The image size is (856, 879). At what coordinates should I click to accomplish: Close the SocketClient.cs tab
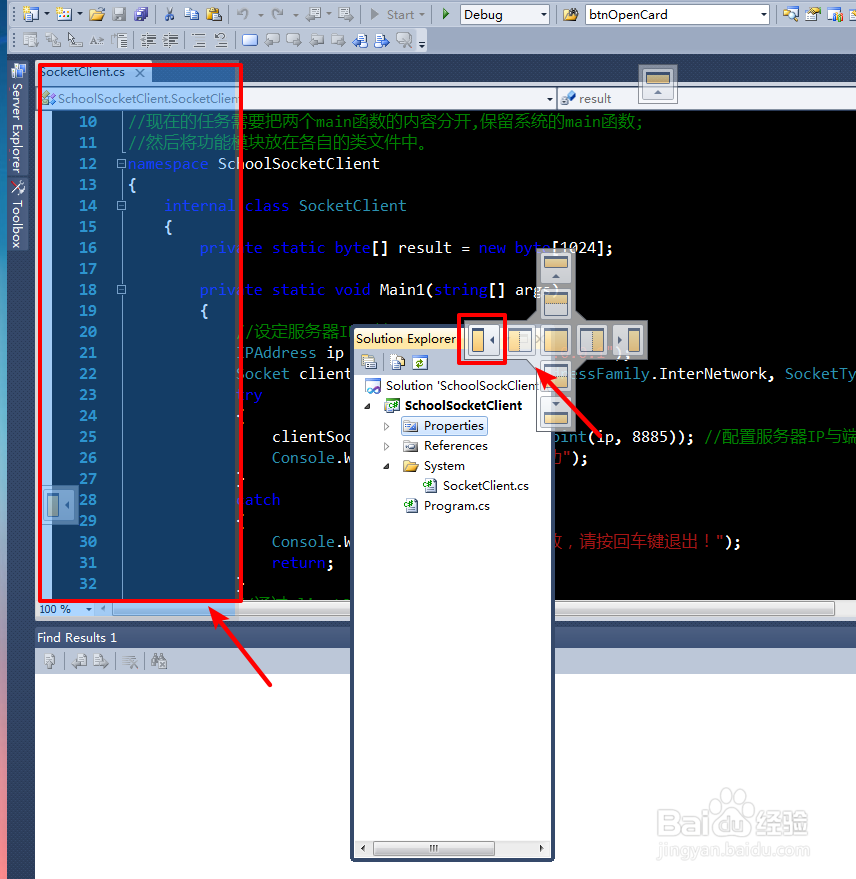[x=140, y=73]
